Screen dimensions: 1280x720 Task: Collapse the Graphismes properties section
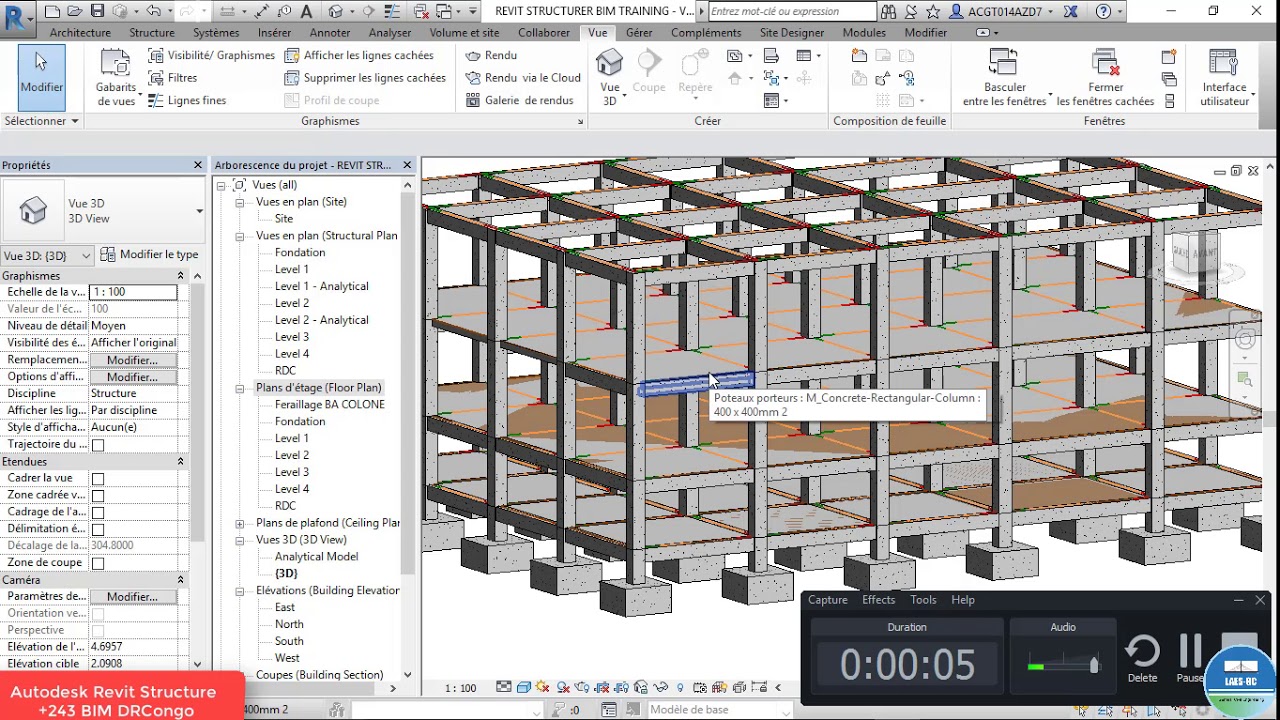(x=180, y=276)
